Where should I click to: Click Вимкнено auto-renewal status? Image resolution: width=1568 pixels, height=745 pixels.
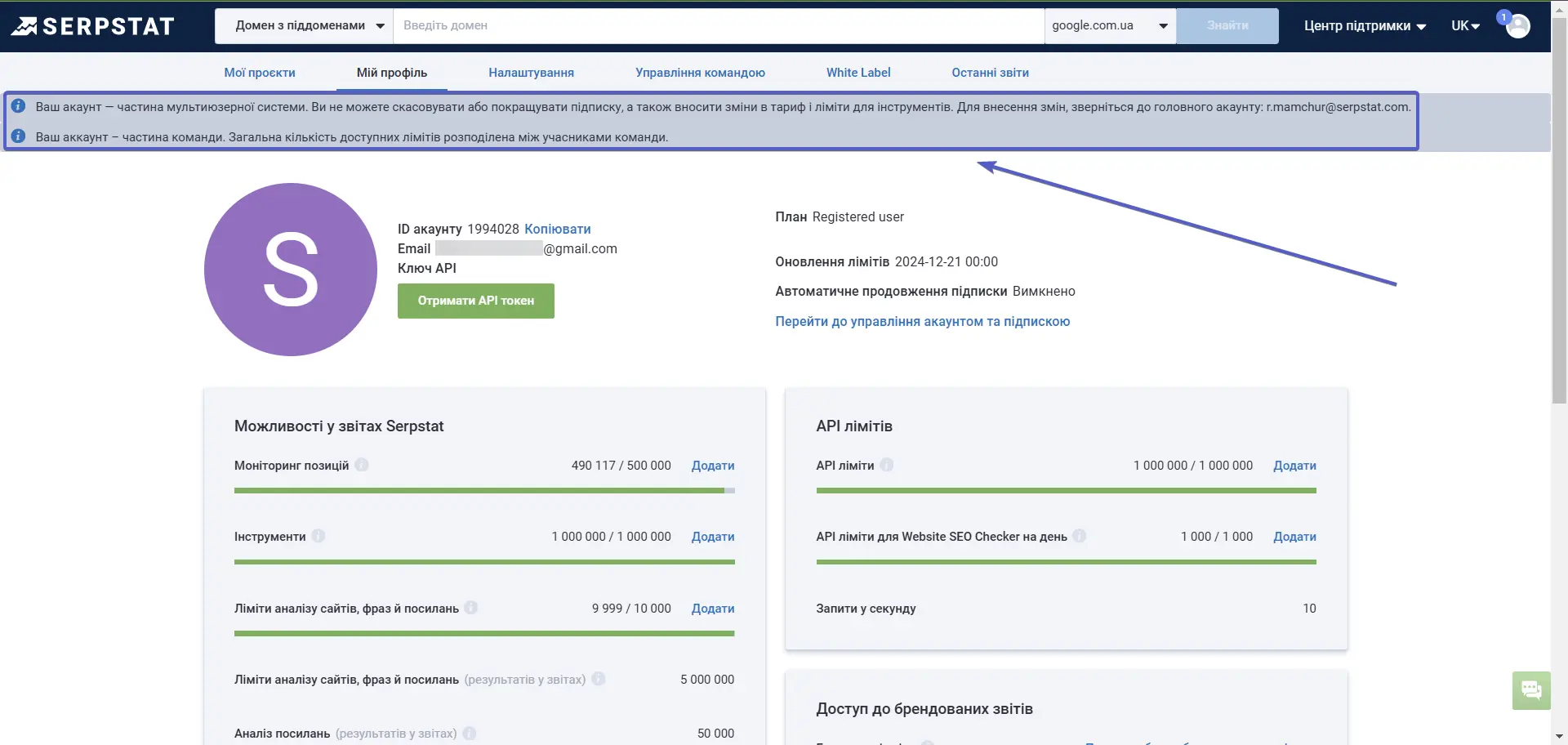click(1044, 292)
